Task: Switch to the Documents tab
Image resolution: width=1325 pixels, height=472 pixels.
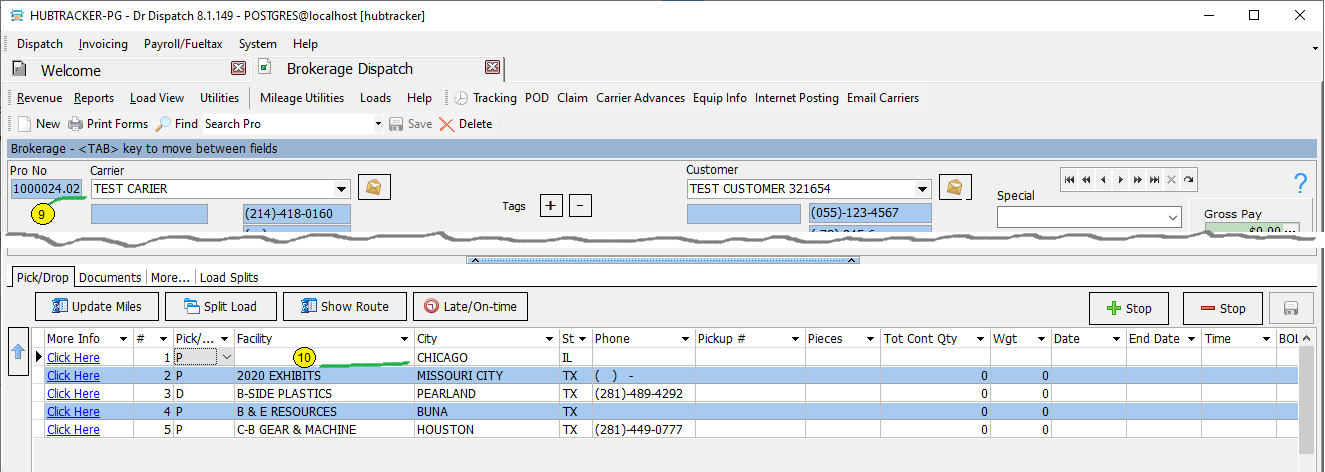Action: pyautogui.click(x=111, y=277)
